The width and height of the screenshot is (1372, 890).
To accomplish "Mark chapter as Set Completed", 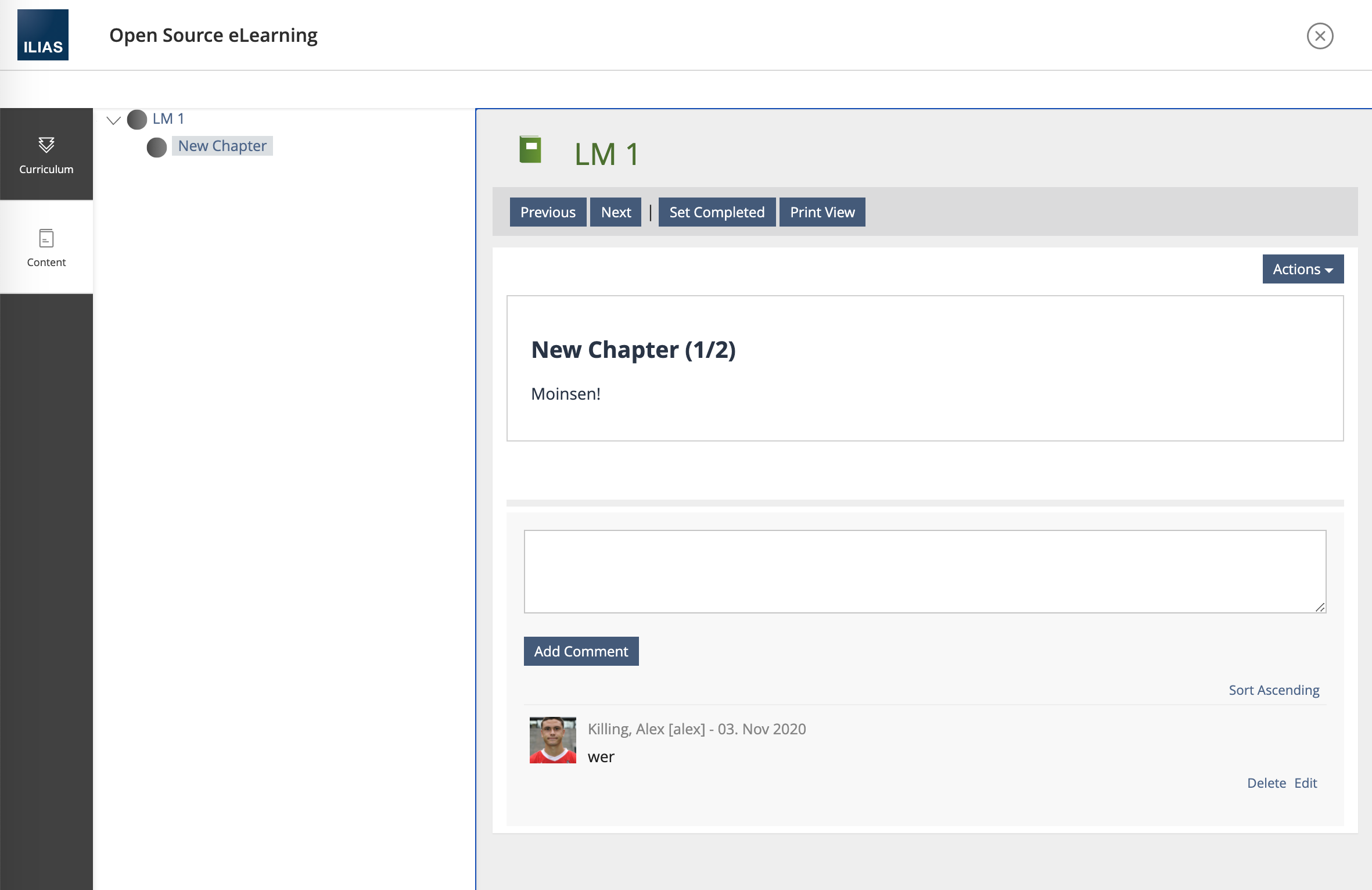I will click(717, 212).
